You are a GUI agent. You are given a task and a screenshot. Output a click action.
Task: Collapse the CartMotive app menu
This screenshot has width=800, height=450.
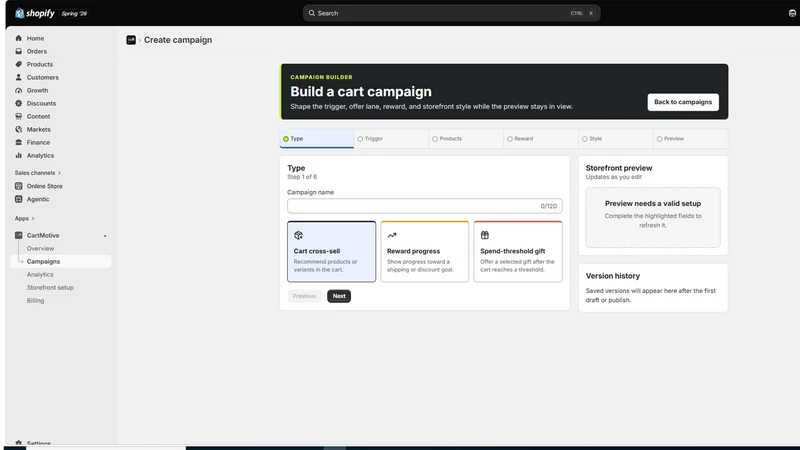tap(105, 236)
